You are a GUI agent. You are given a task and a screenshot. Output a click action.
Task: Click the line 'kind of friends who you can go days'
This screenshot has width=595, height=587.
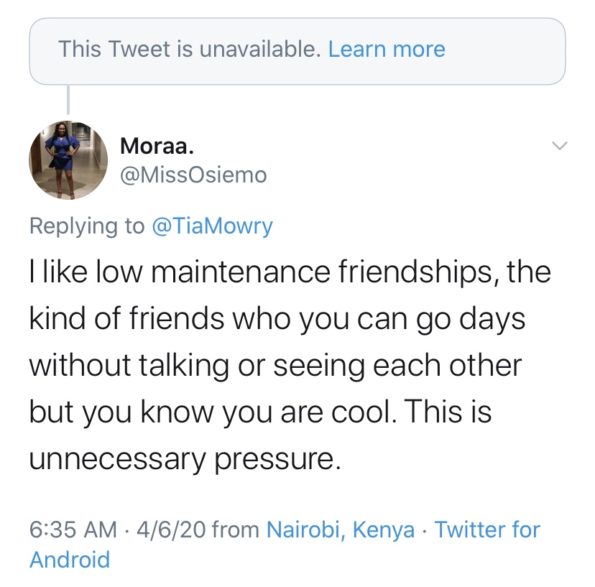(x=277, y=319)
